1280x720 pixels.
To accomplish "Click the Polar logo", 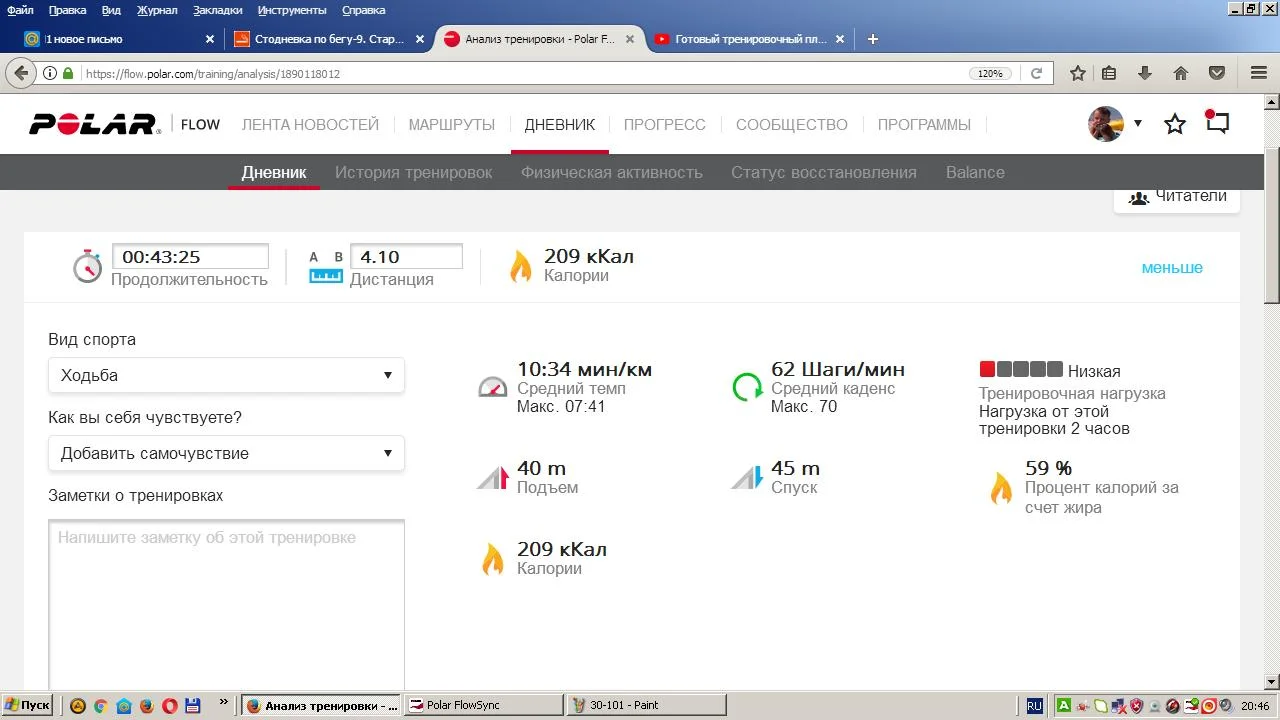I will (x=94, y=124).
